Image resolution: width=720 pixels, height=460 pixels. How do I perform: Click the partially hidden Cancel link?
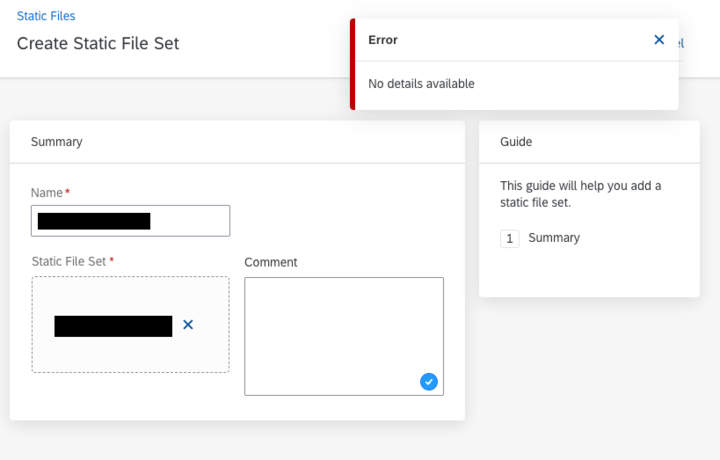681,44
